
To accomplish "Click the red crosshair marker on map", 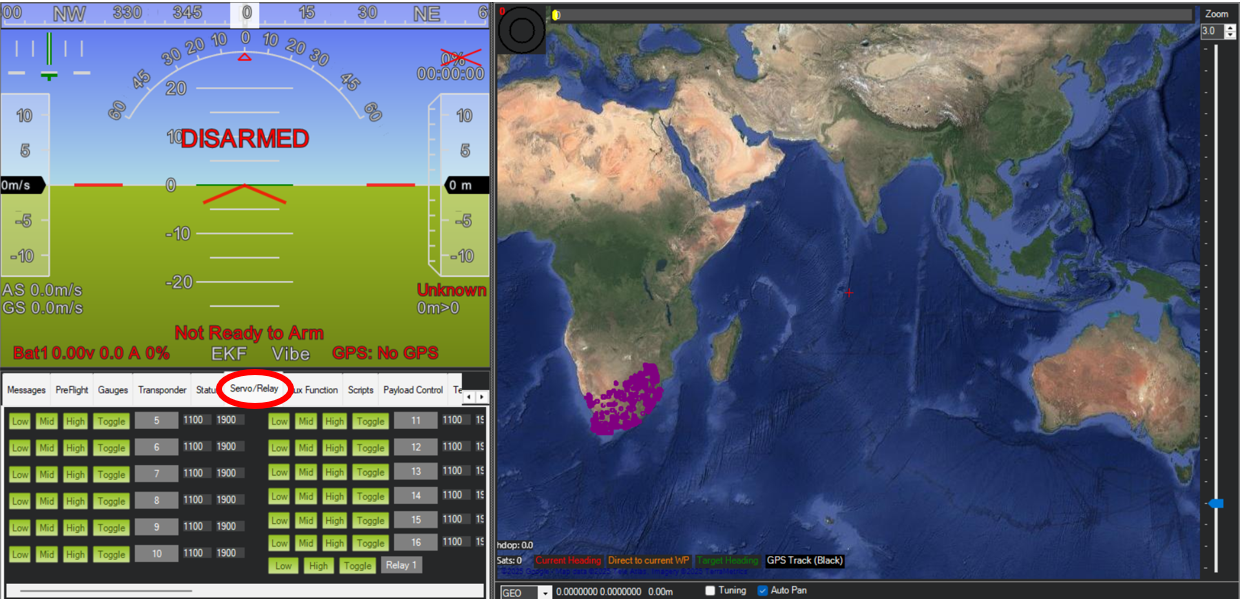I will (x=849, y=293).
